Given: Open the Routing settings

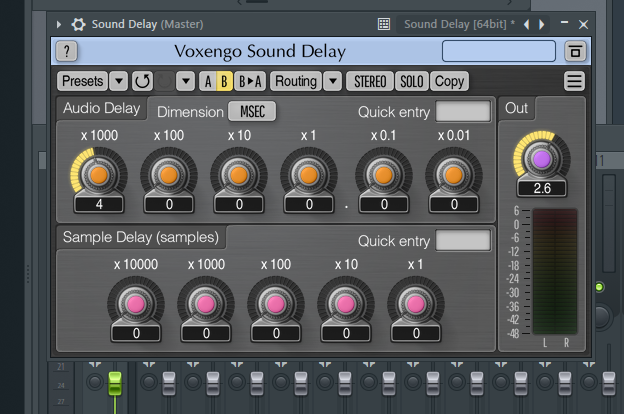Looking at the screenshot, I should point(296,81).
